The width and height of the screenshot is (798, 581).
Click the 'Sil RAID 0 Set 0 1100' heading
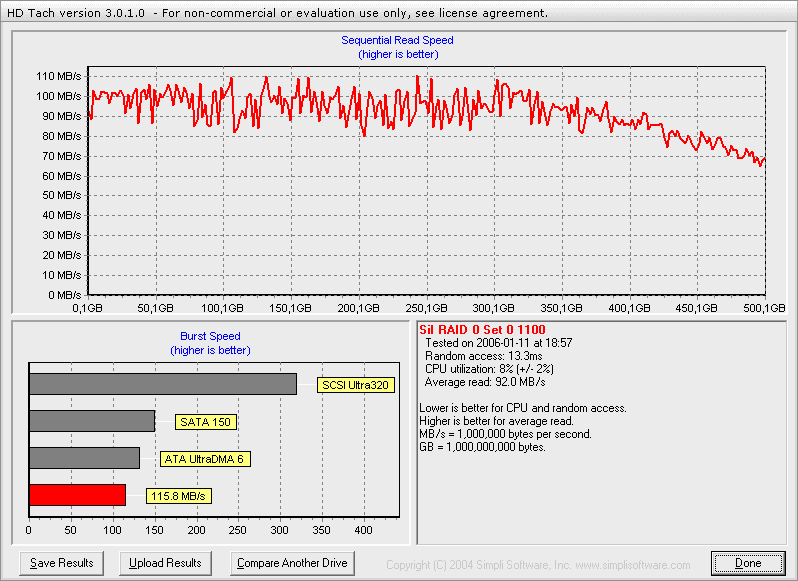[x=482, y=330]
